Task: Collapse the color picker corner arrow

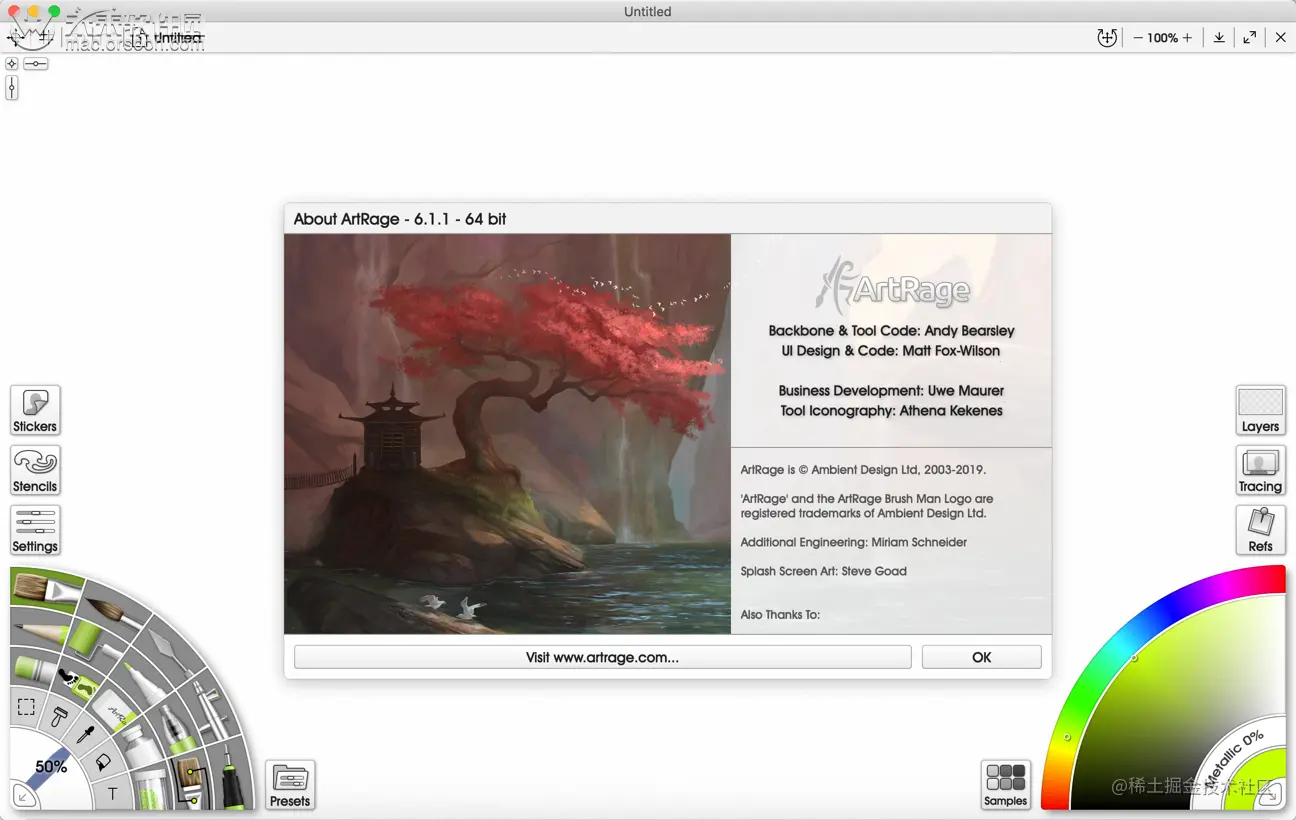Action: 1272,796
